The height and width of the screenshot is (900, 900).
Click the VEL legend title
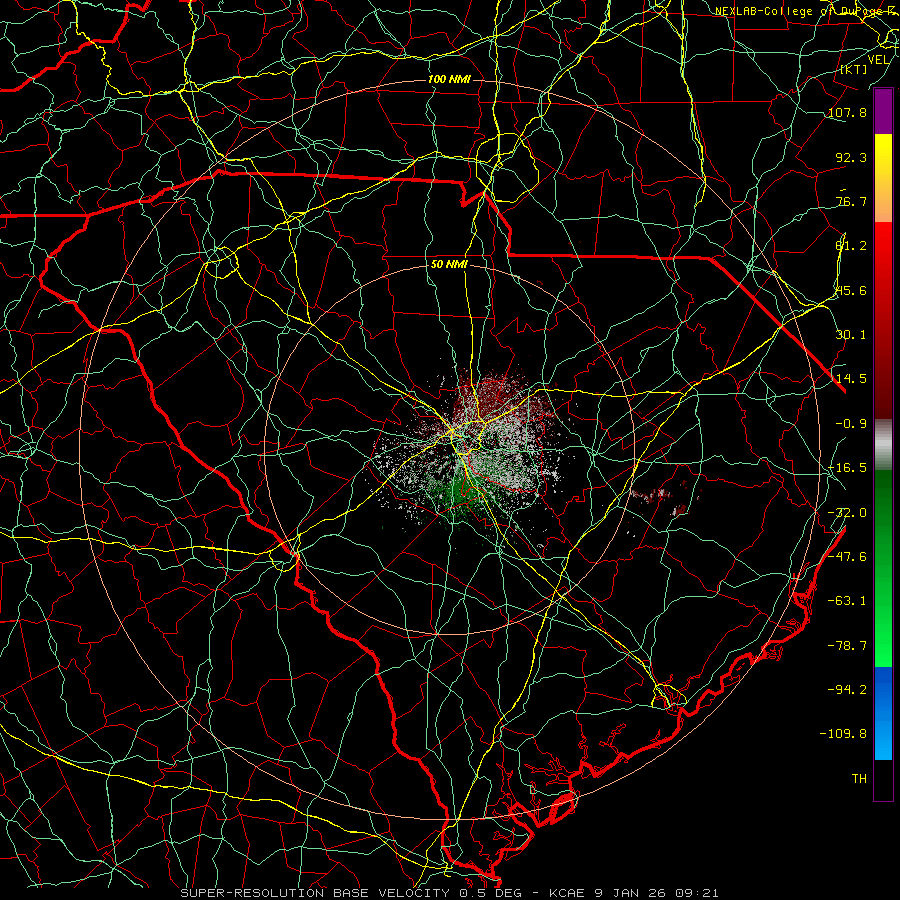tap(878, 60)
